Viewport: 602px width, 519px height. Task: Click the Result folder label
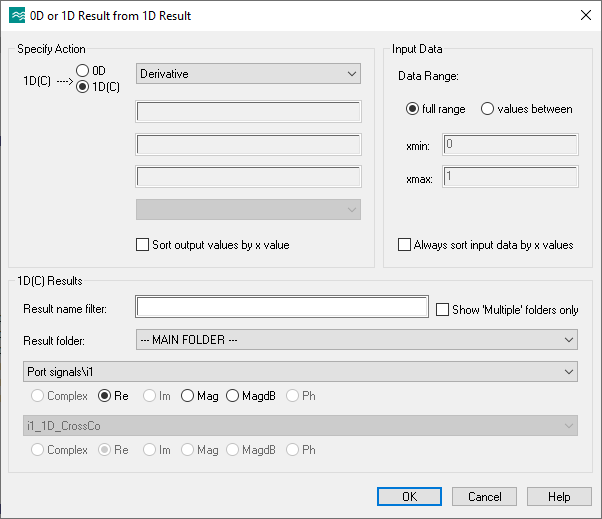(x=54, y=340)
